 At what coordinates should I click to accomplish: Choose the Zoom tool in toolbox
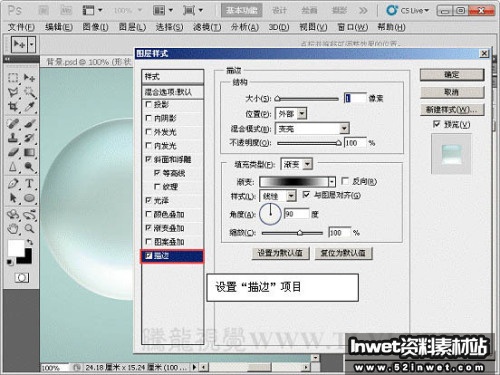point(29,229)
